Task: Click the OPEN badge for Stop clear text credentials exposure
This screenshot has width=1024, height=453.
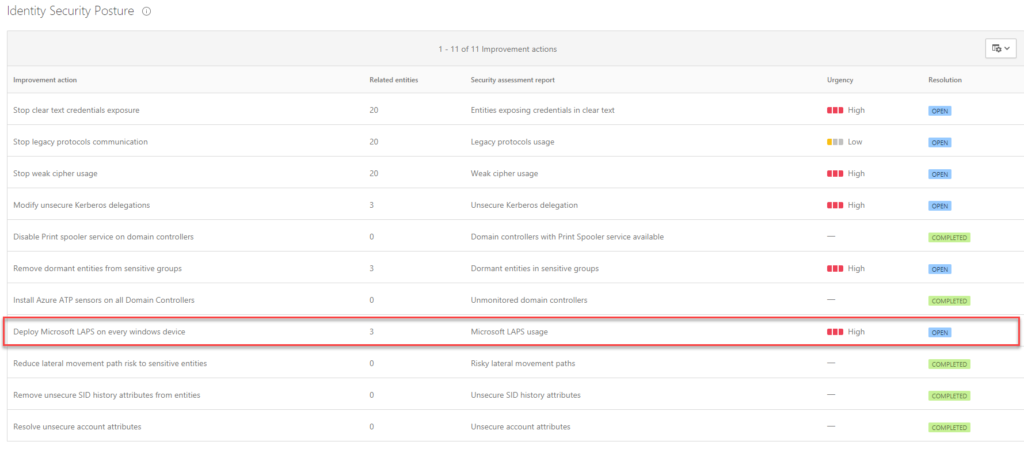Action: 940,111
